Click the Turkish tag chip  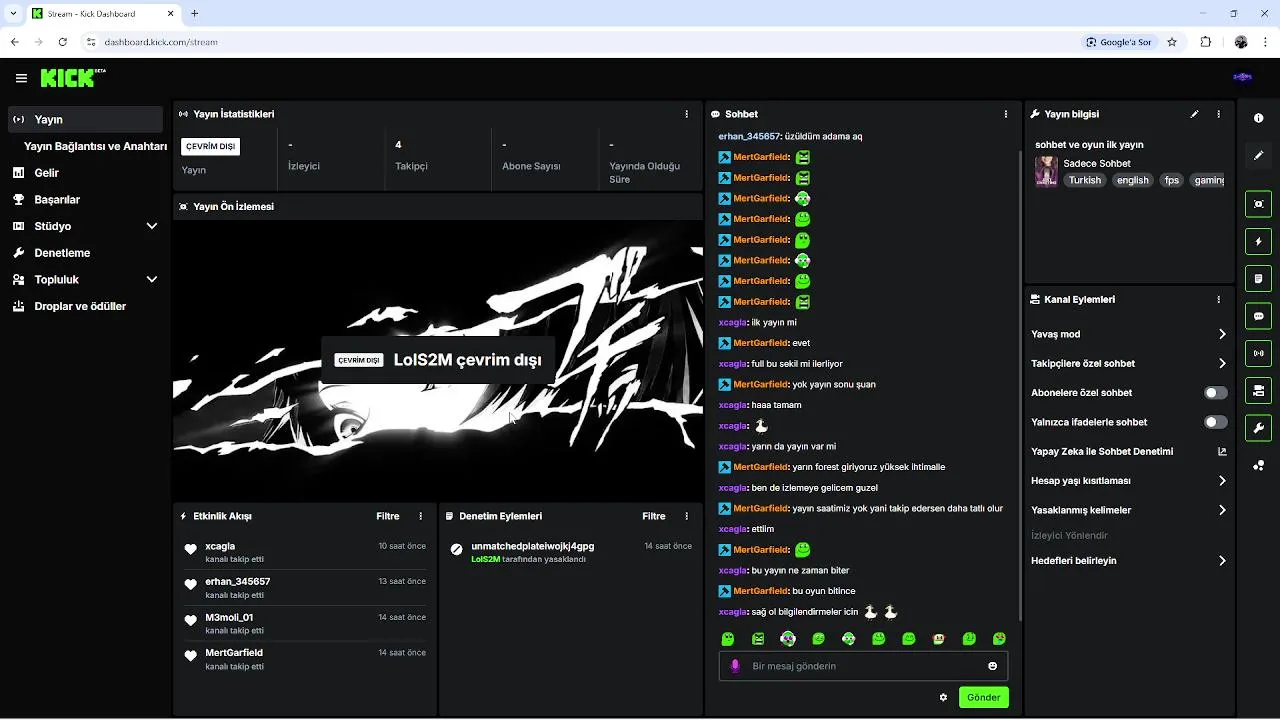tap(1084, 180)
